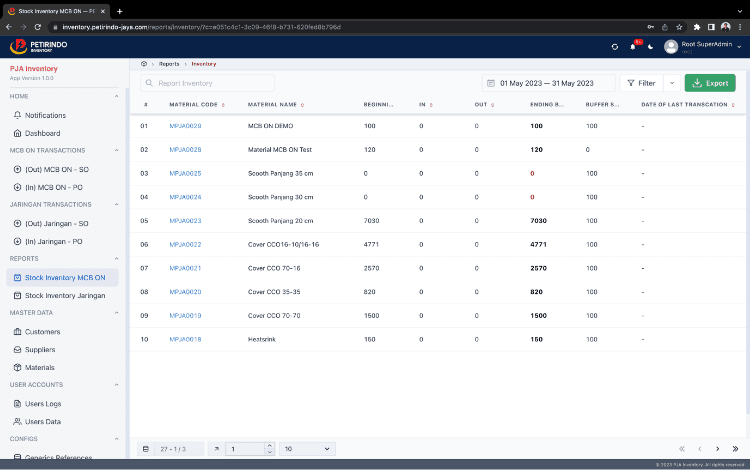This screenshot has width=752, height=471.
Task: Open Customers master data
Action: click(43, 332)
